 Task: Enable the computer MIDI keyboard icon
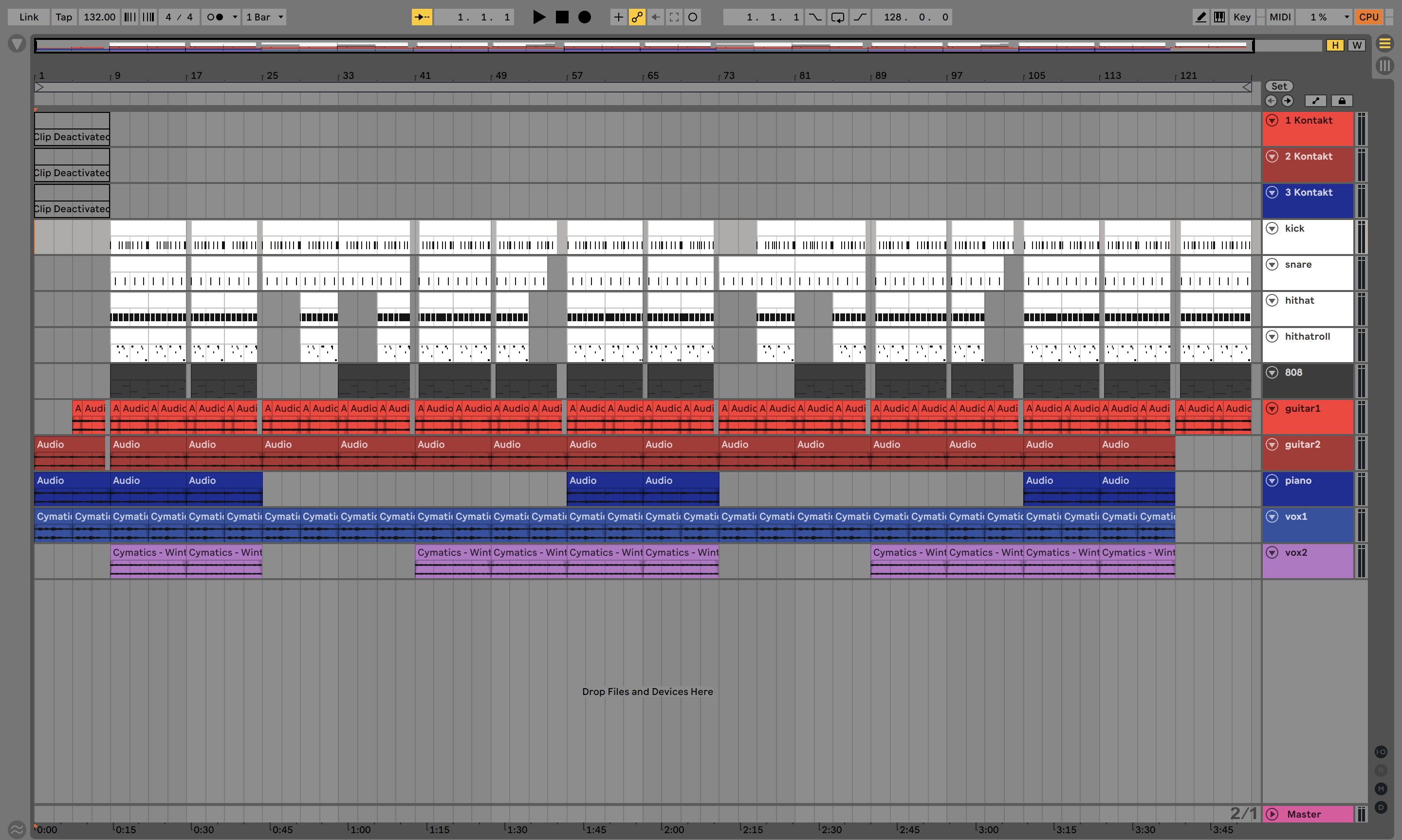pos(1219,17)
